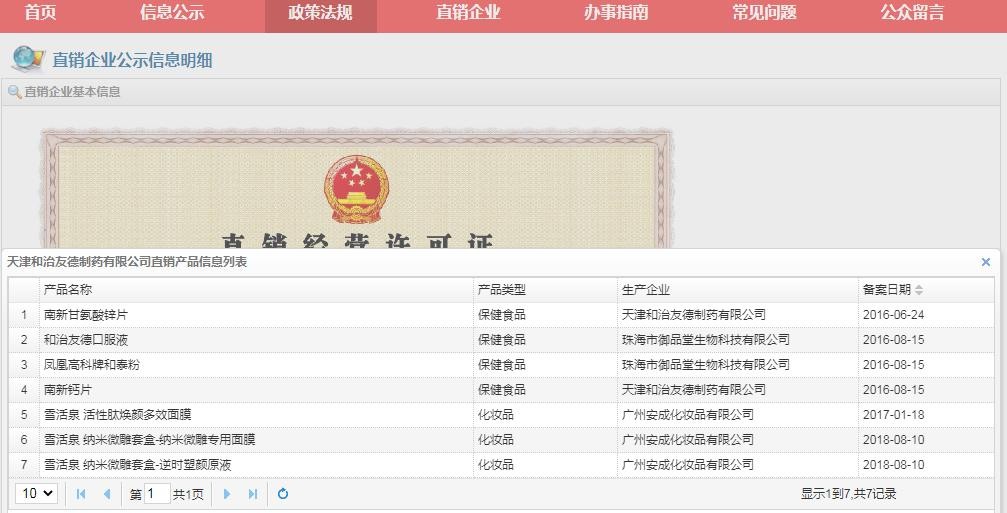Go to 公众留言 page
The width and height of the screenshot is (1007, 513).
click(x=912, y=13)
